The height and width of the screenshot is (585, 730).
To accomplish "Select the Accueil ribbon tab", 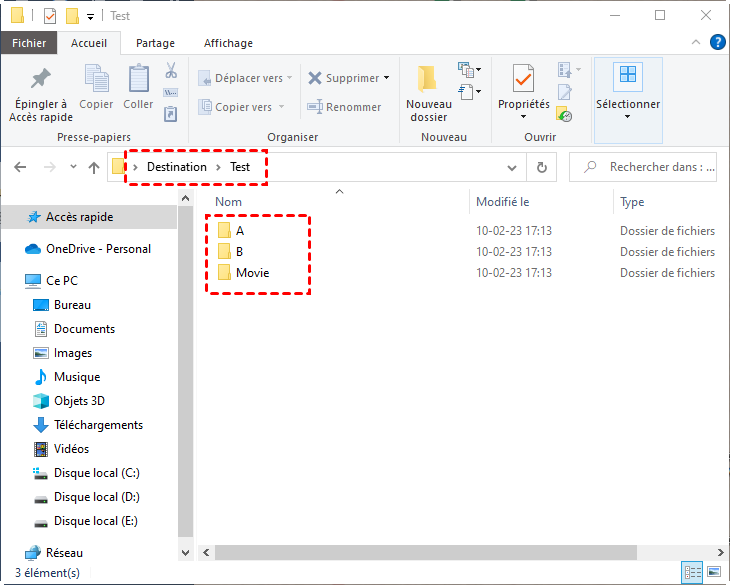I will pyautogui.click(x=89, y=43).
